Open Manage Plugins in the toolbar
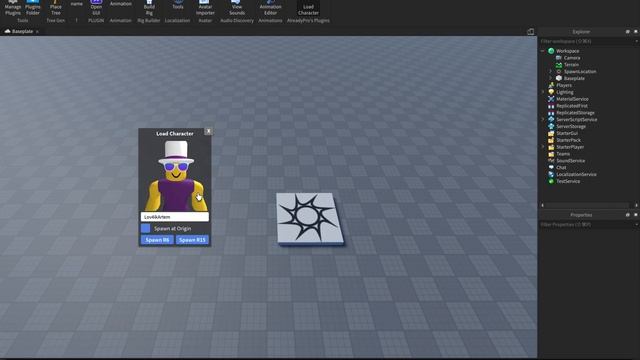Viewport: 640px width, 360px height. (x=13, y=8)
